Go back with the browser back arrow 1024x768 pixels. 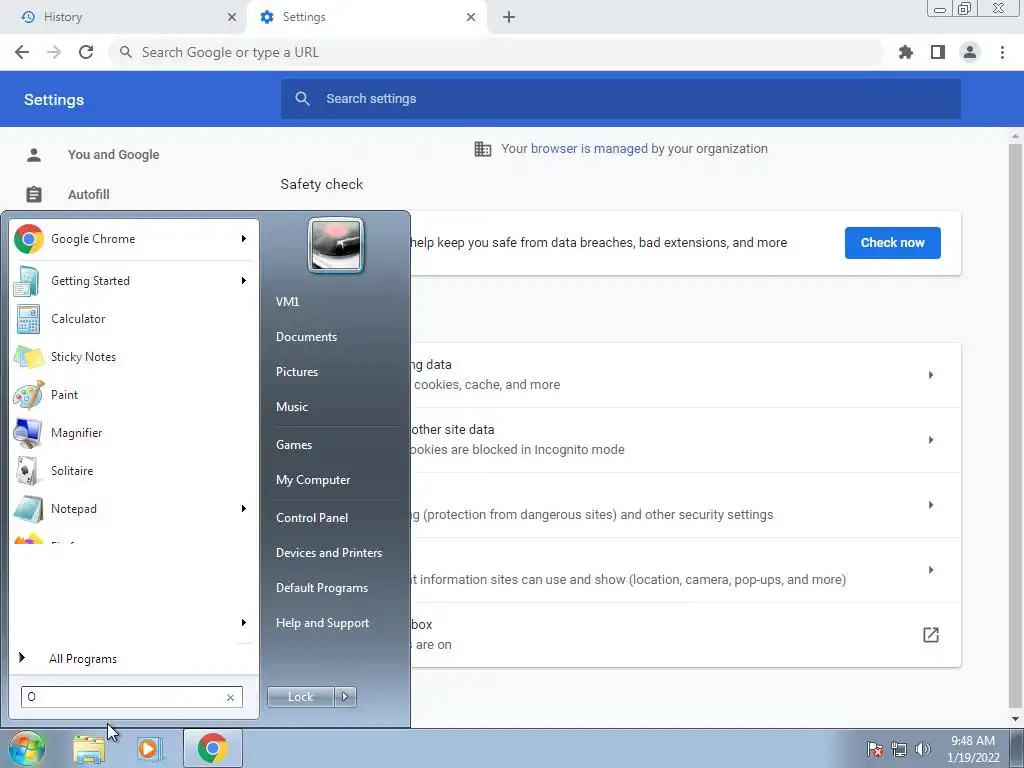pos(22,52)
